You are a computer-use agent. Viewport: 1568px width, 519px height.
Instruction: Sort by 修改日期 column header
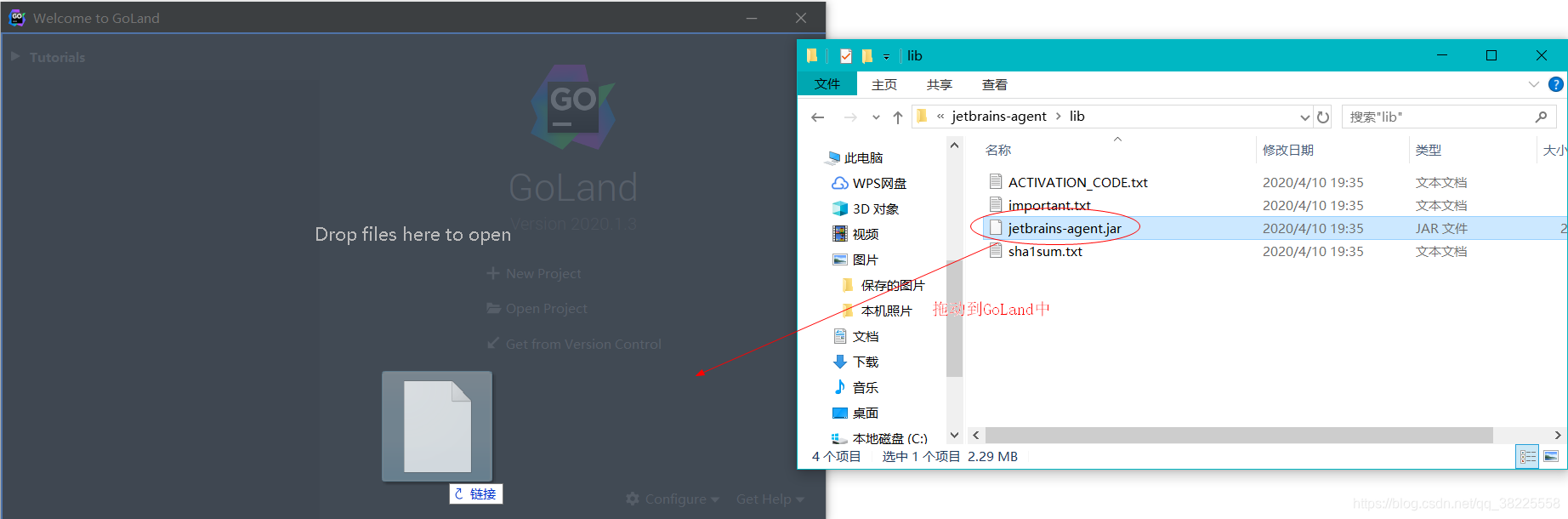(x=1287, y=150)
